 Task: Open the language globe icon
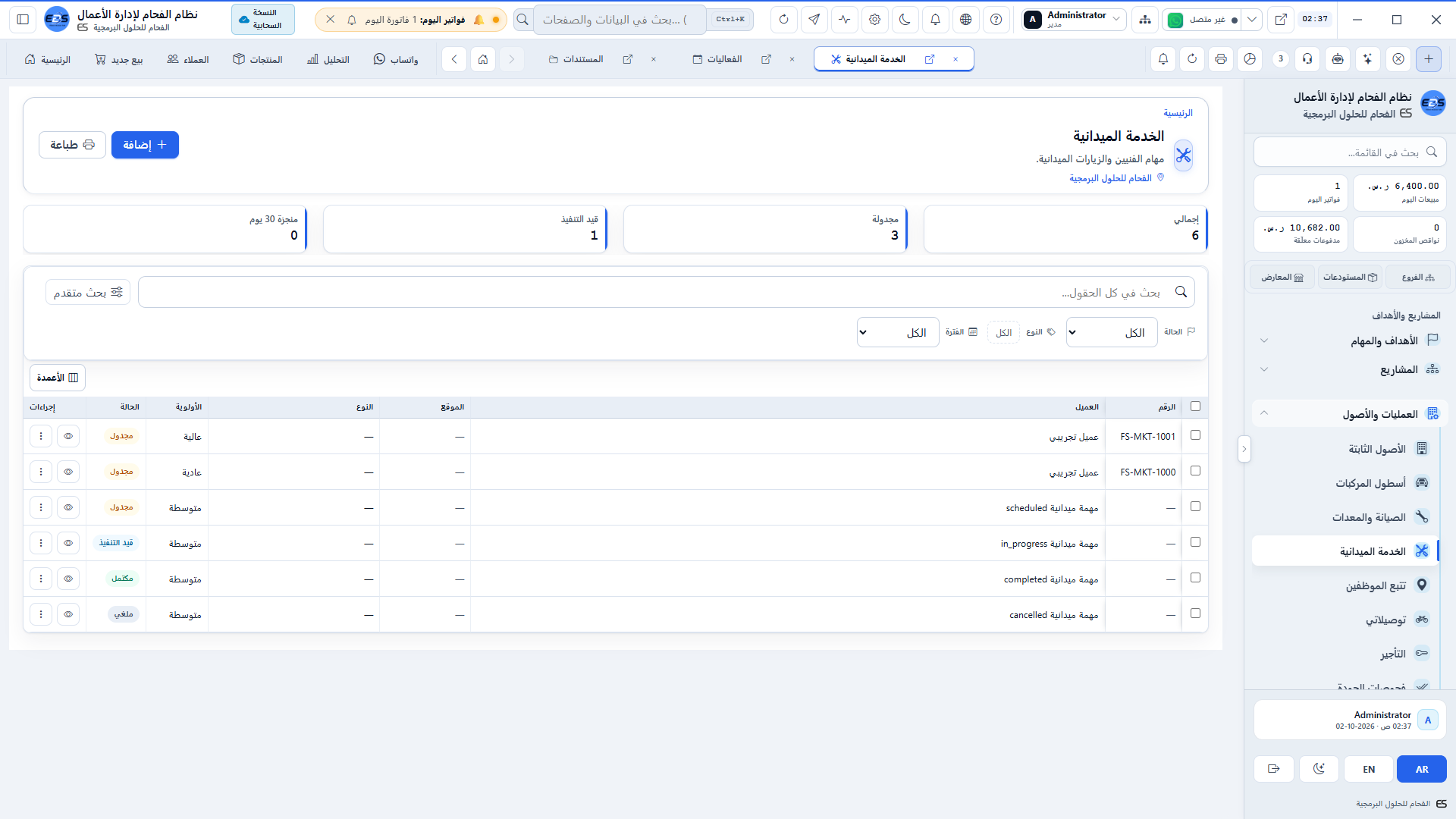click(965, 20)
